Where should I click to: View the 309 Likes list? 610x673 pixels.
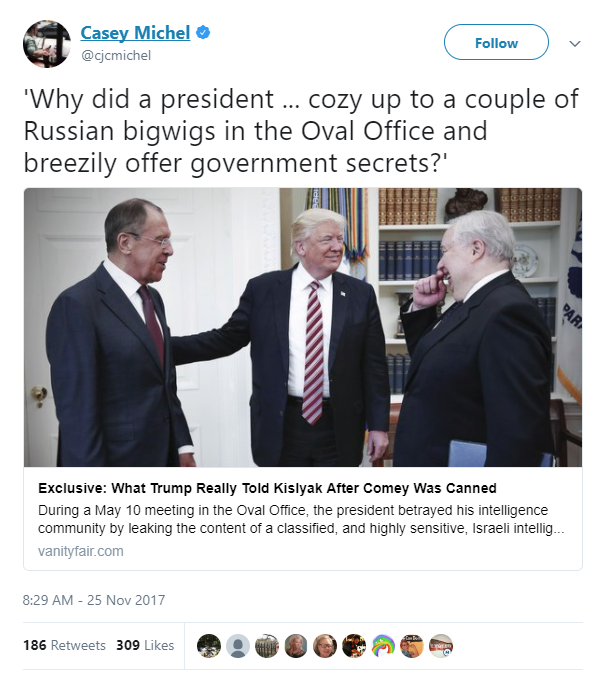pyautogui.click(x=145, y=645)
